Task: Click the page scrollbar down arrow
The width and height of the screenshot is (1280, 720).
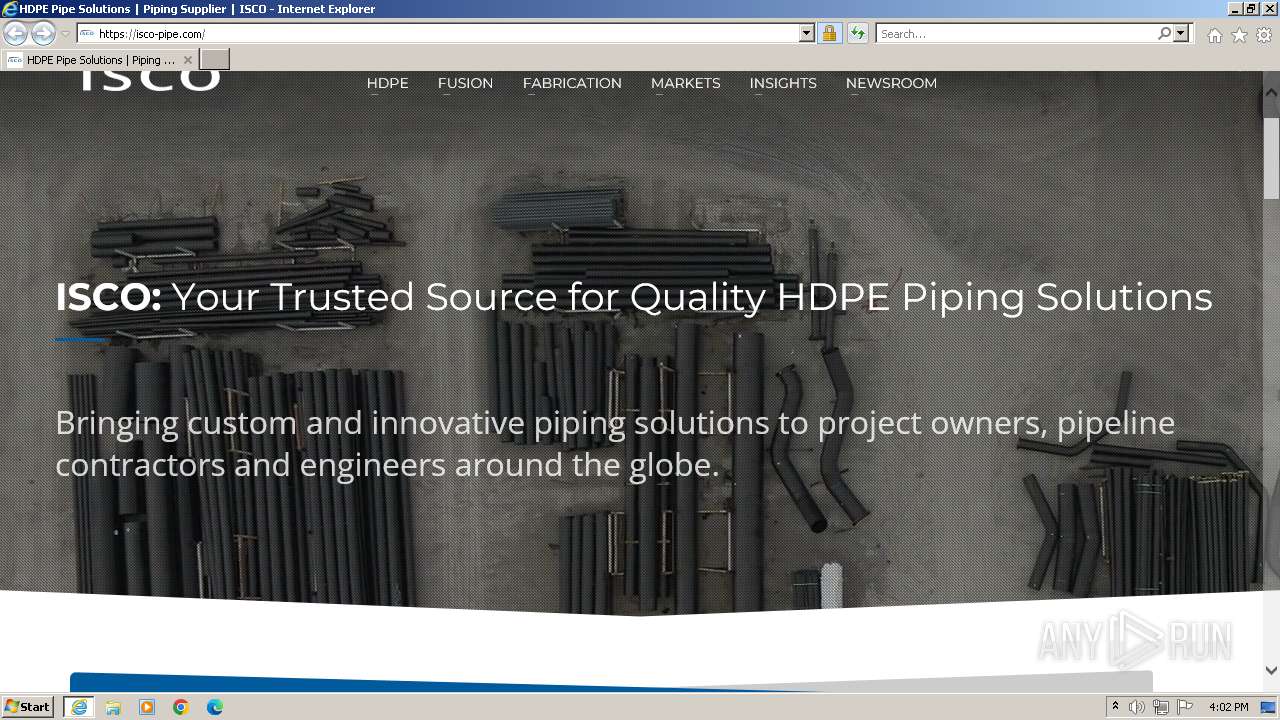Action: pos(1271,671)
